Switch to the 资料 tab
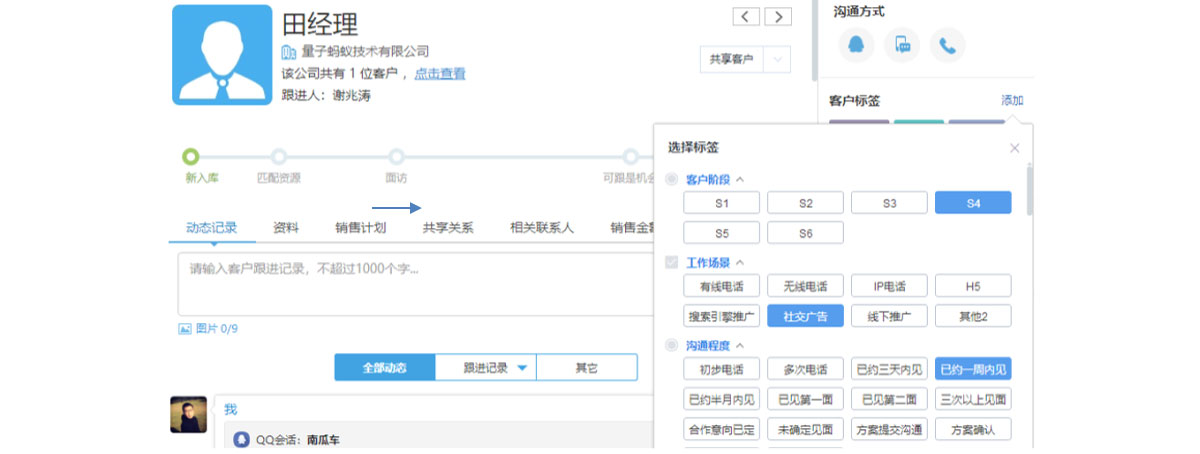This screenshot has height=454, width=1200. (x=286, y=228)
